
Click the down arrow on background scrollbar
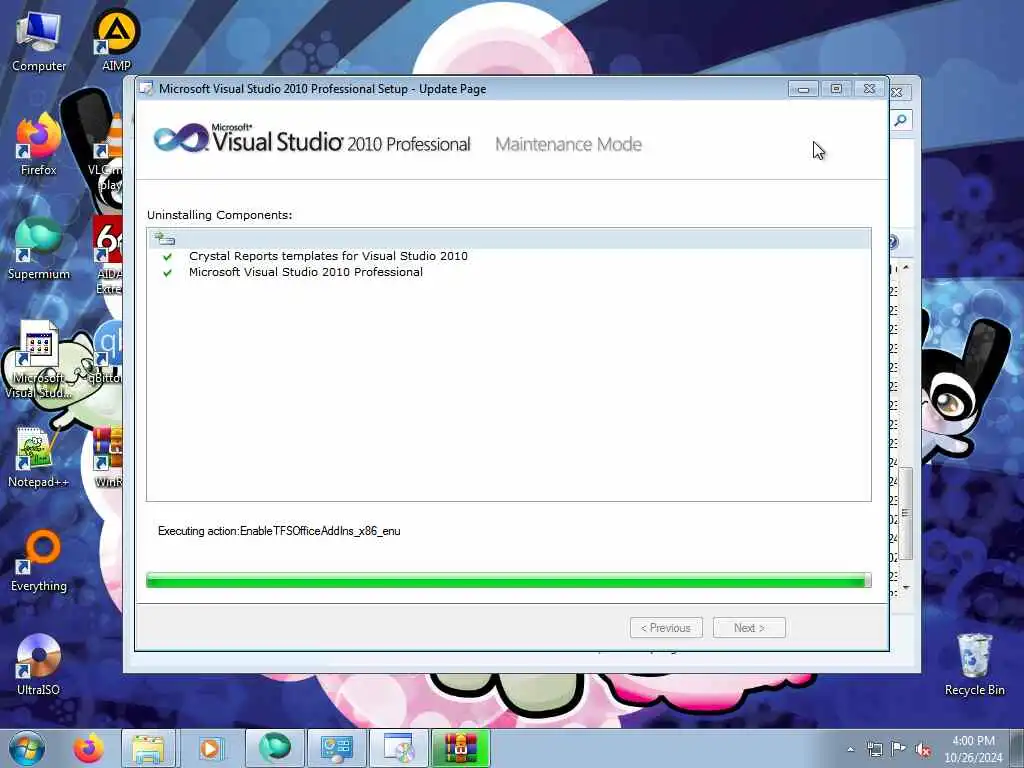tap(906, 588)
